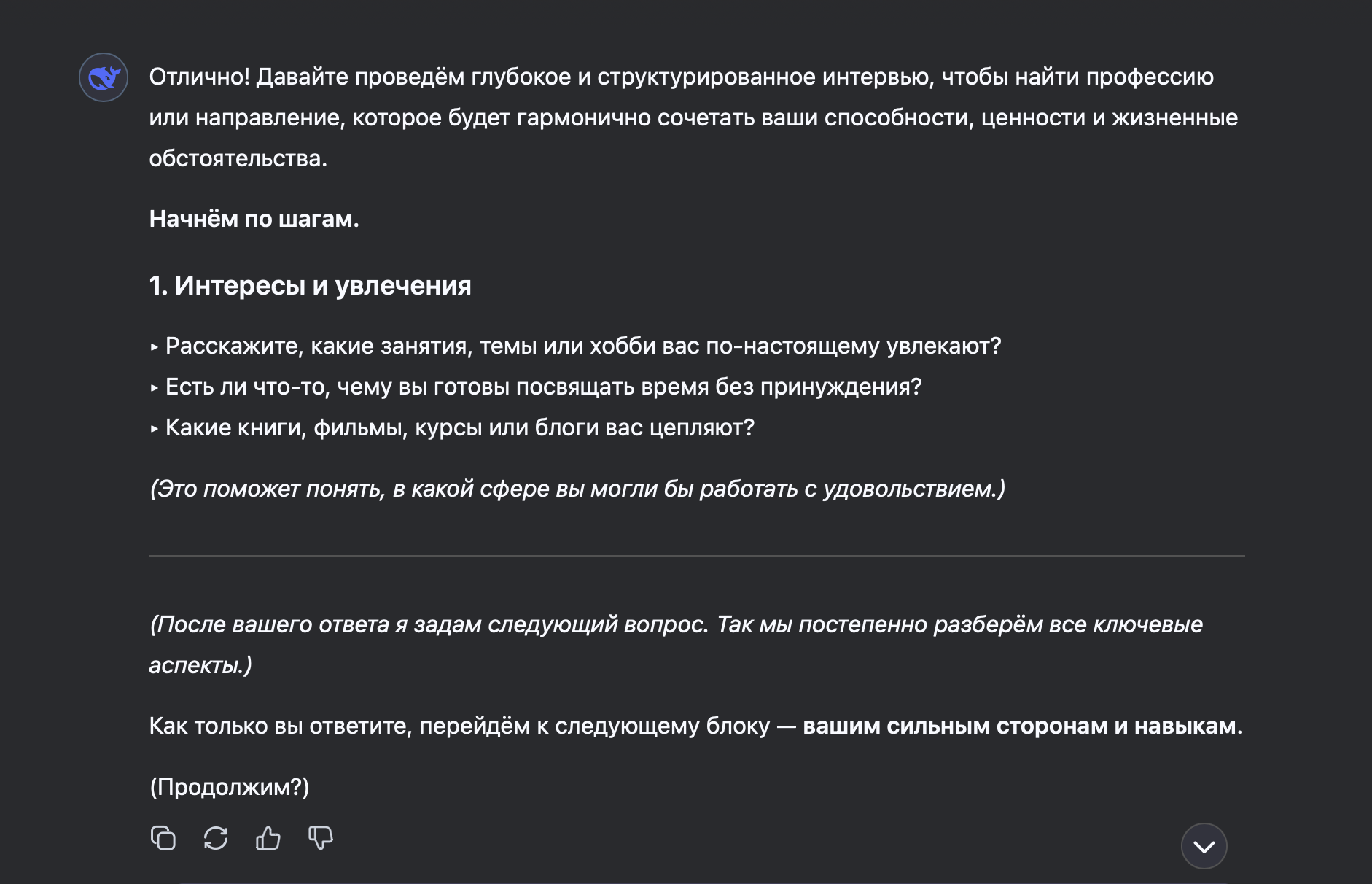Click the copy icon below the message
The height and width of the screenshot is (884, 1372).
coord(164,838)
